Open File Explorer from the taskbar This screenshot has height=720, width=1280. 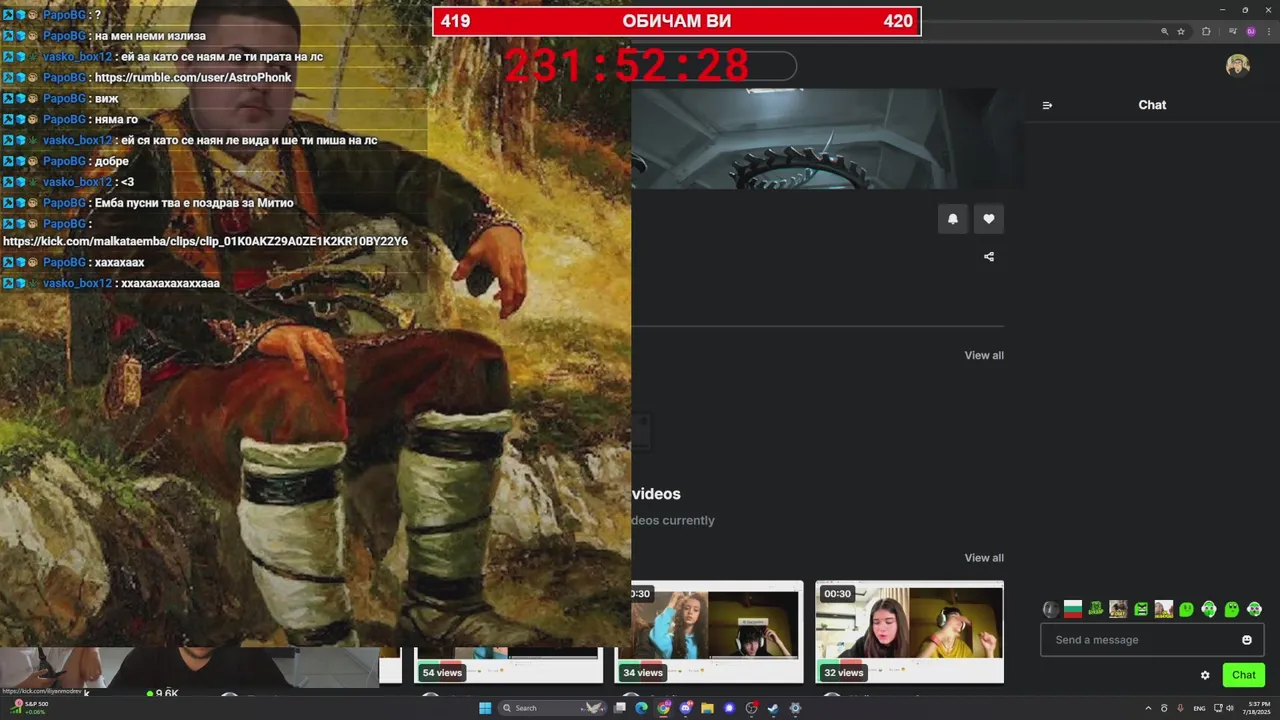point(707,708)
